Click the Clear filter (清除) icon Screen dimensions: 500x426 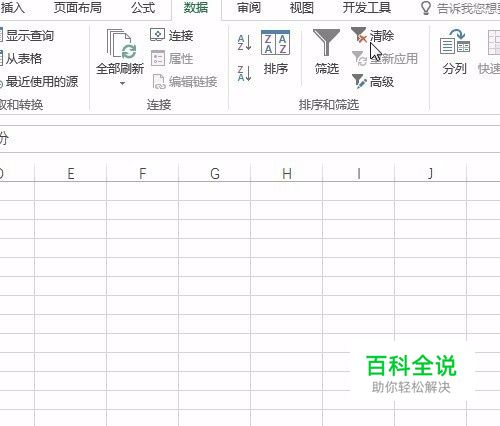point(359,35)
